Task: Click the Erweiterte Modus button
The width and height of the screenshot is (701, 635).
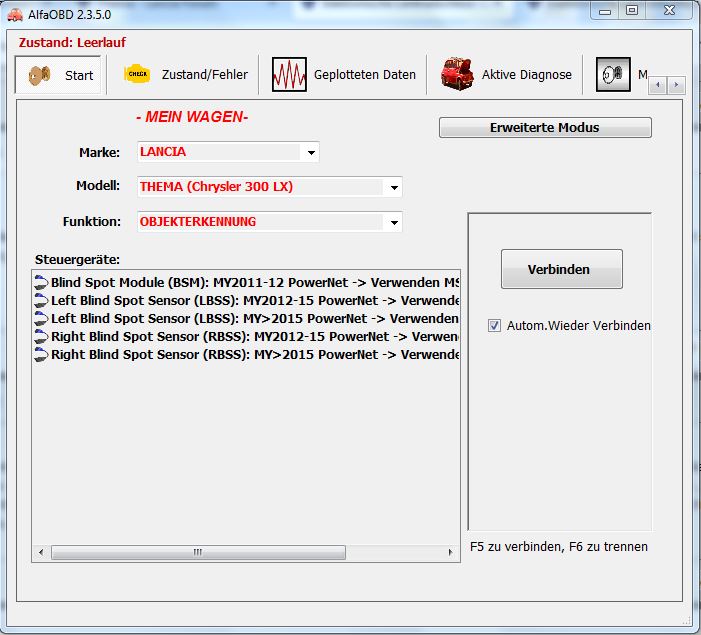Action: (544, 127)
